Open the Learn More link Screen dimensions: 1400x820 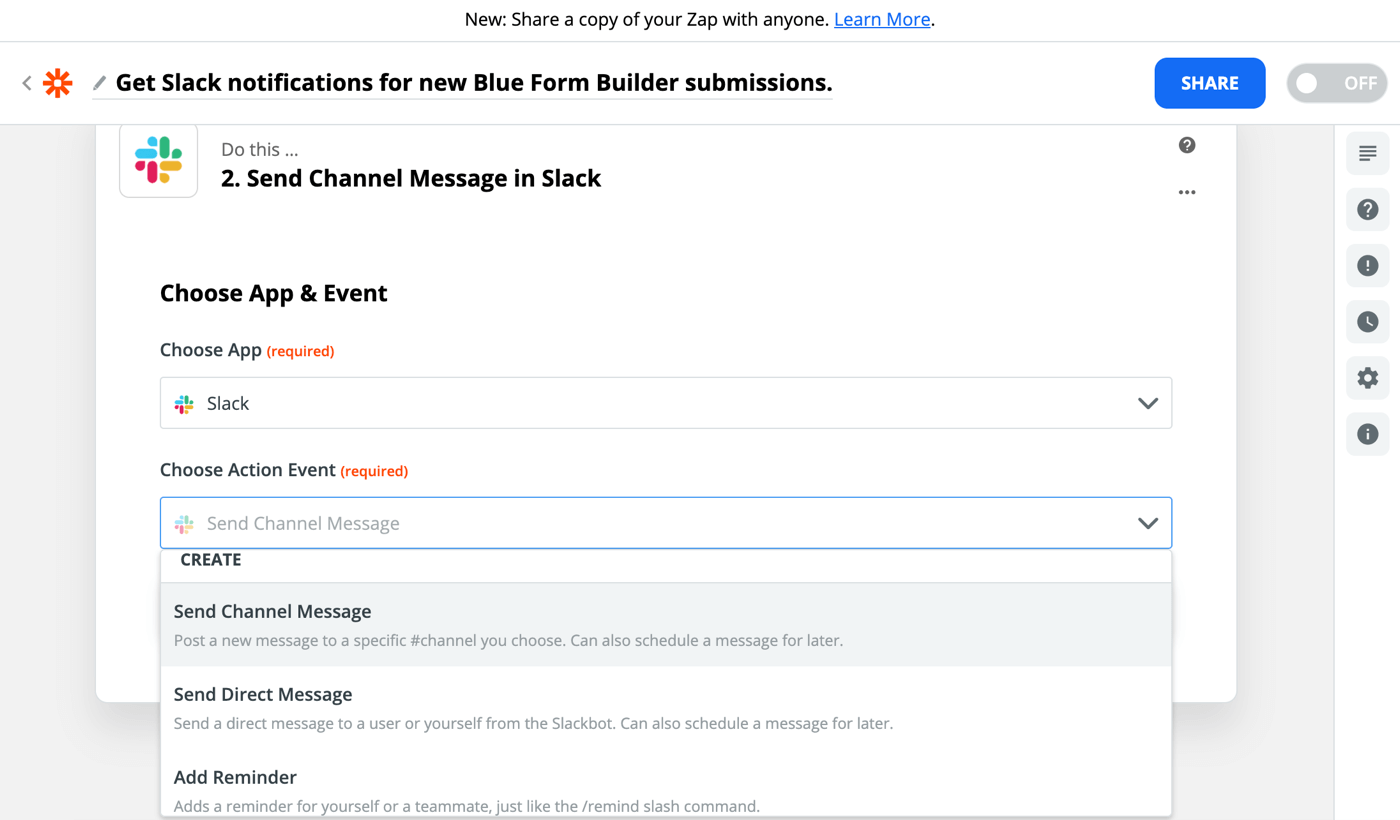881,19
